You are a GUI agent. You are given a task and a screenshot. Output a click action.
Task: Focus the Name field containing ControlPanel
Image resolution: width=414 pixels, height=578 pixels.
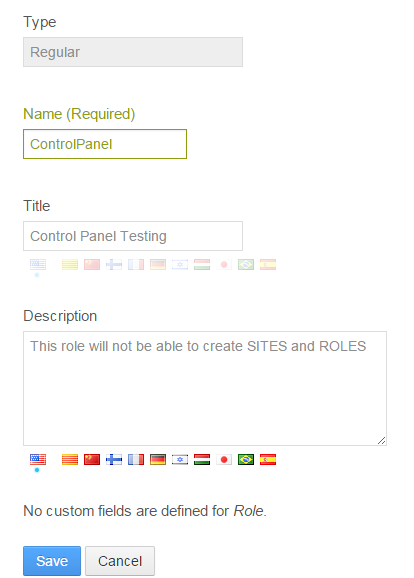point(105,144)
